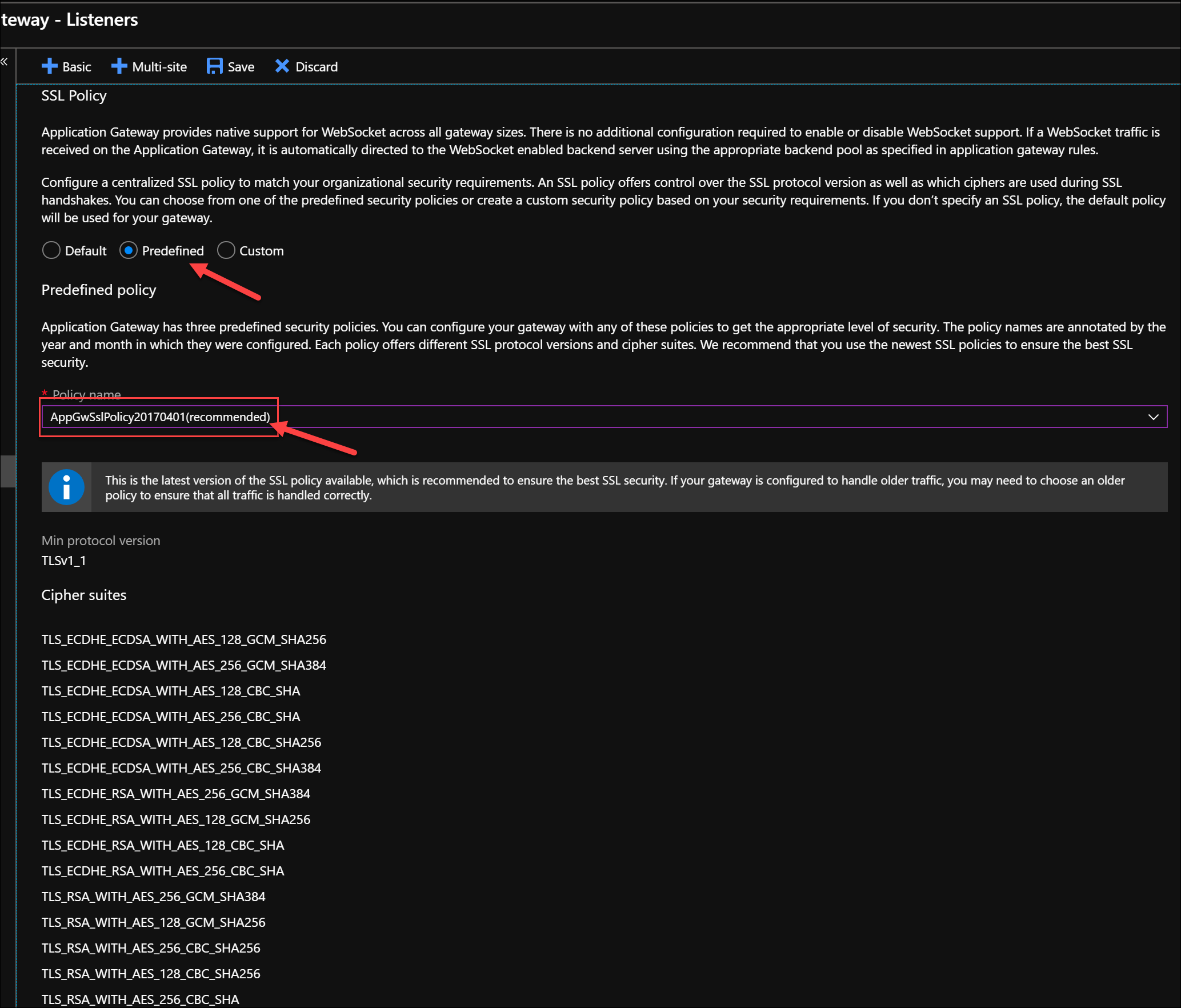Click the dropdown chevron arrow on Policy name
1181x1008 pixels.
[1153, 417]
